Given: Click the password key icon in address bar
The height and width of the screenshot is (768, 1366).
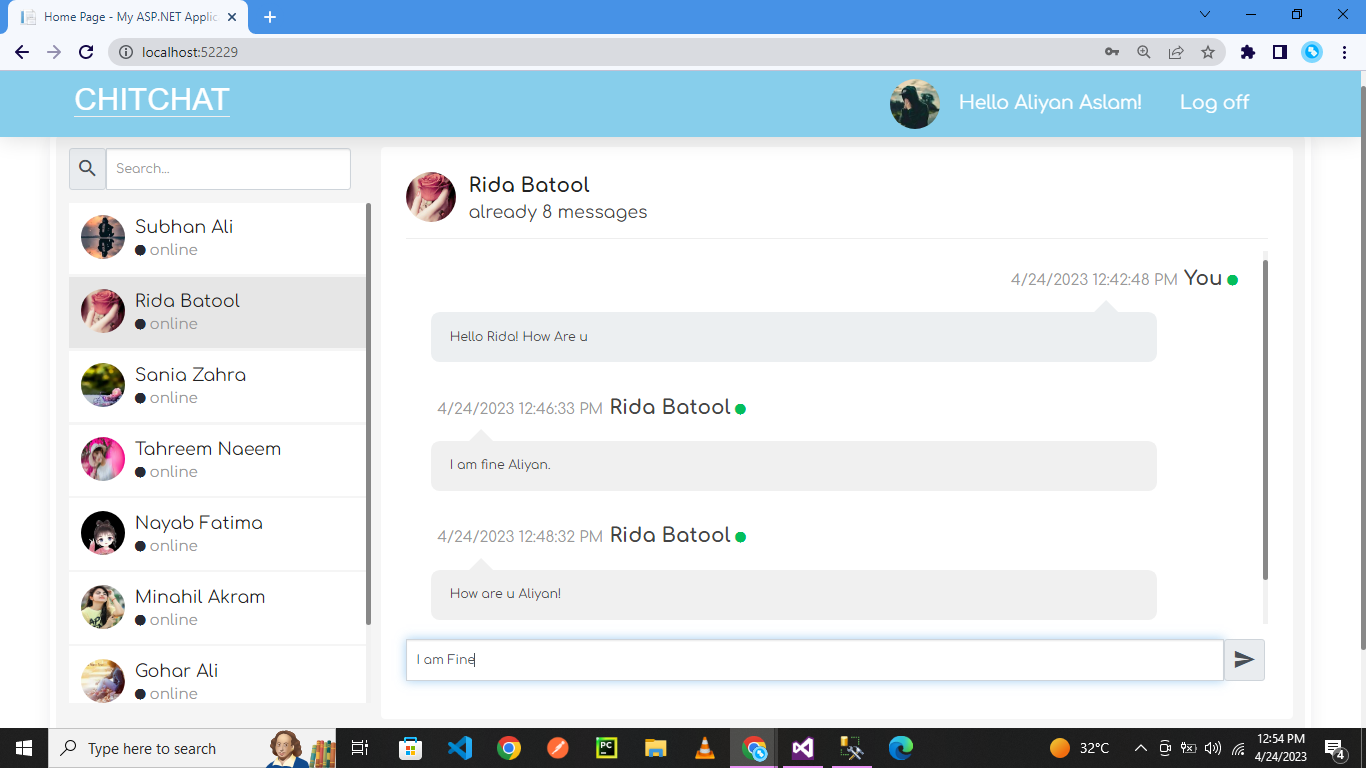Looking at the screenshot, I should [1112, 52].
